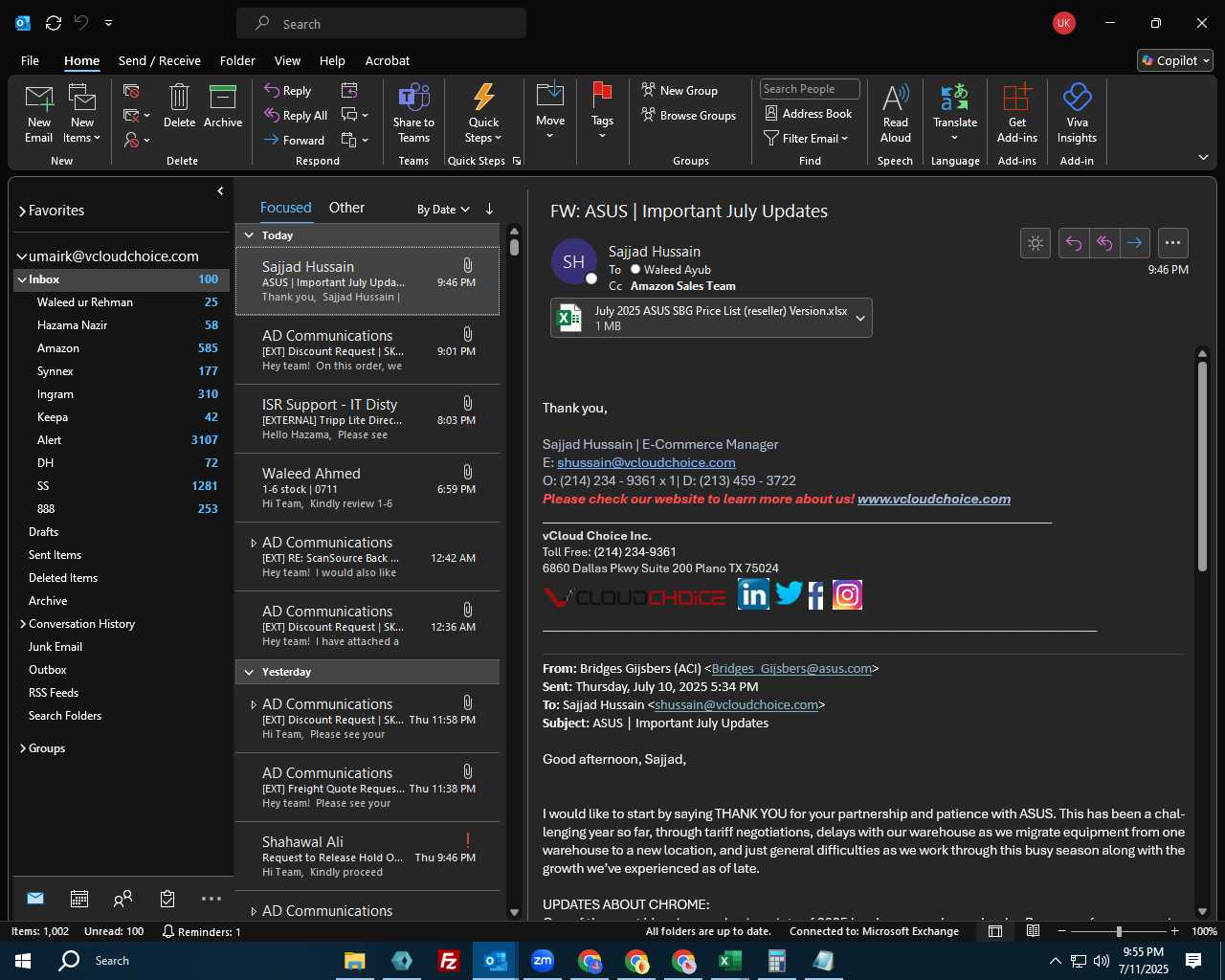Click the top Search box
Viewport: 1225px width, 980px height.
click(x=381, y=23)
